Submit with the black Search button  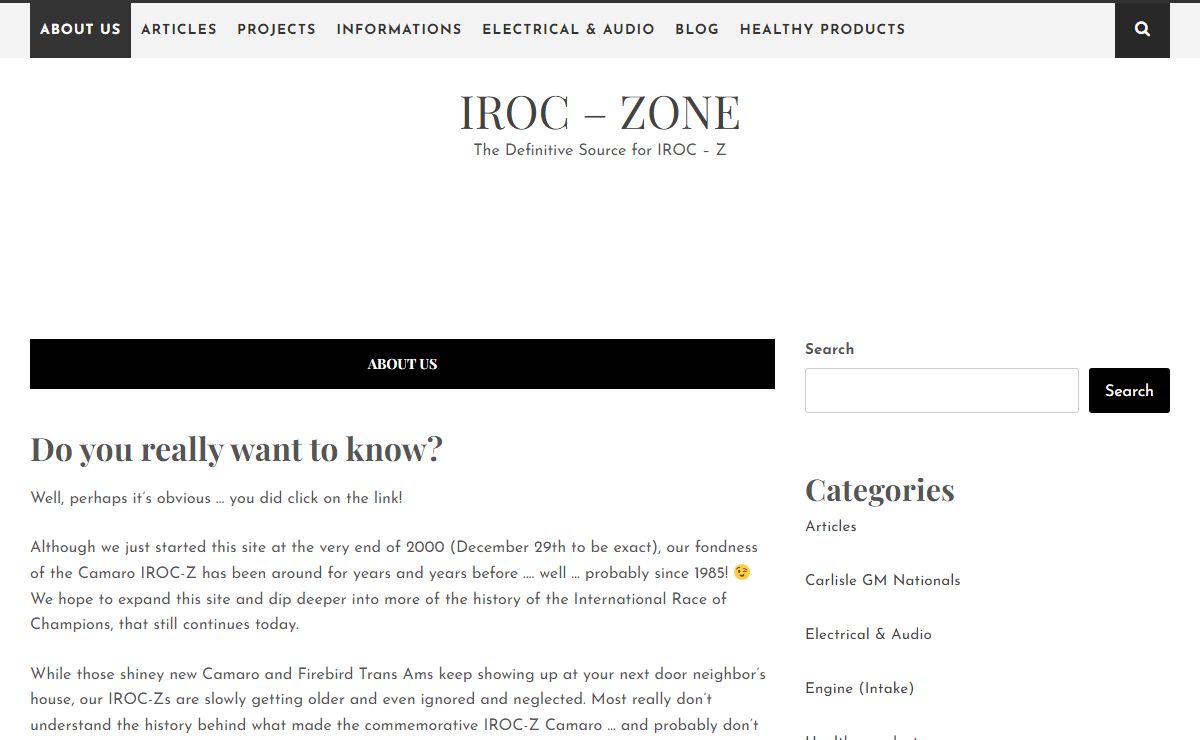pos(1129,391)
